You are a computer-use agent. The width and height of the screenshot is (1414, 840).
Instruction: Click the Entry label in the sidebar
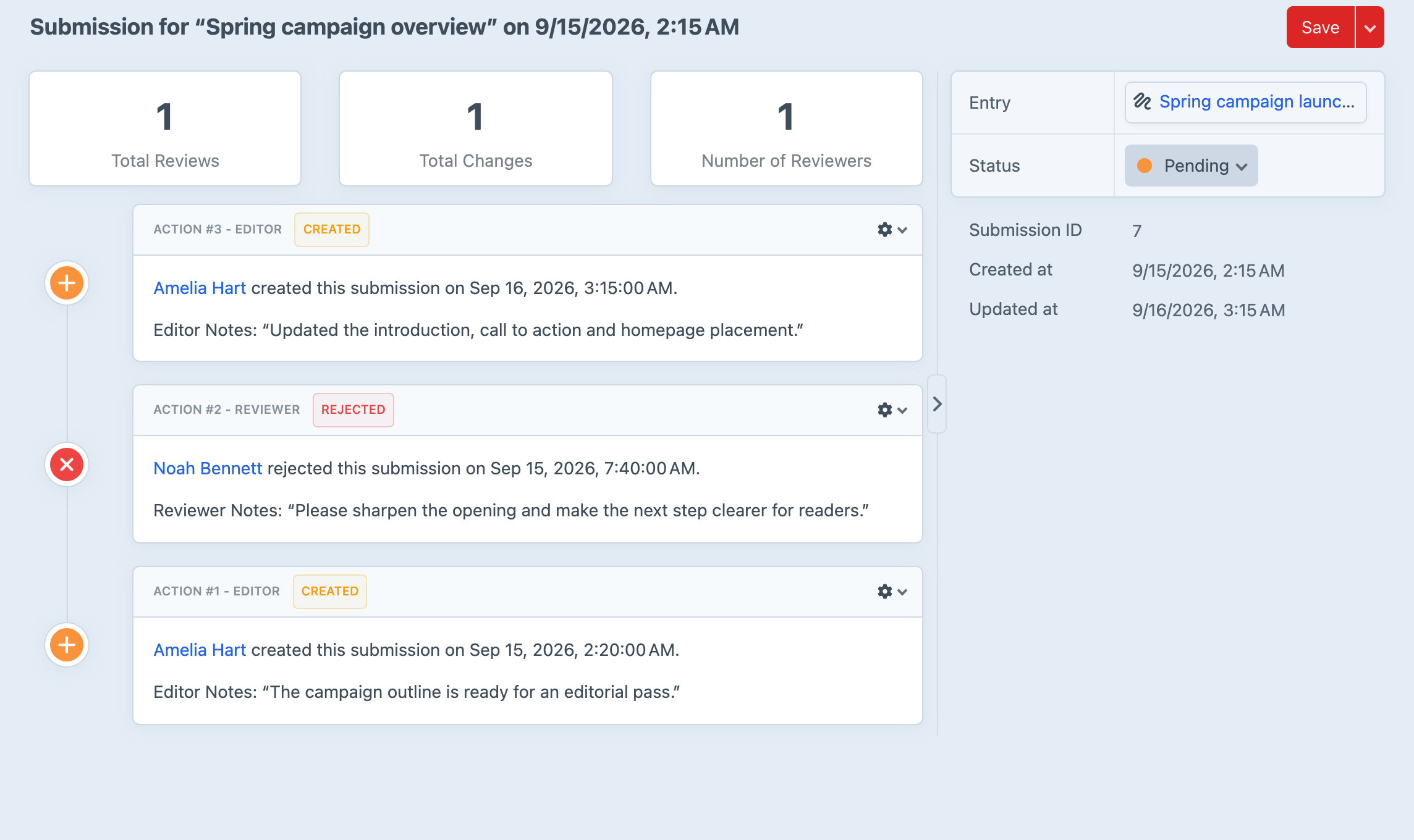click(990, 103)
